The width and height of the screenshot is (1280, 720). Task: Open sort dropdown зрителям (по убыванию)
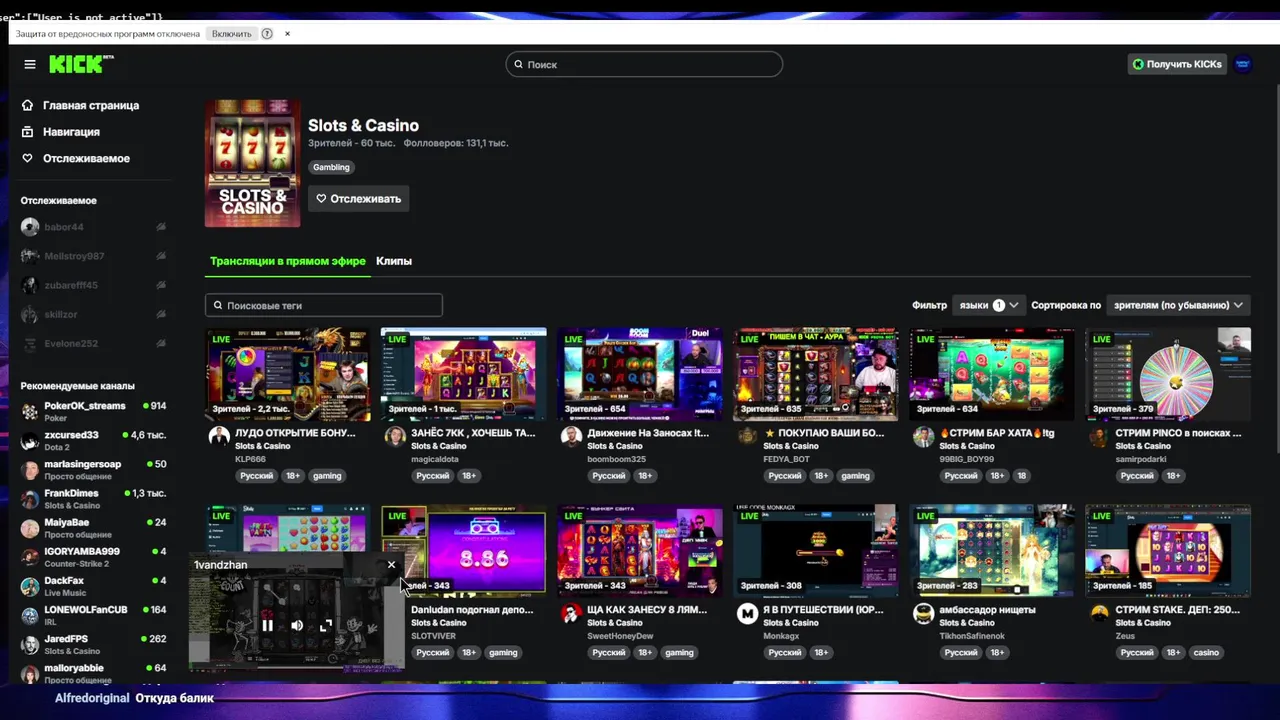pyautogui.click(x=1178, y=305)
